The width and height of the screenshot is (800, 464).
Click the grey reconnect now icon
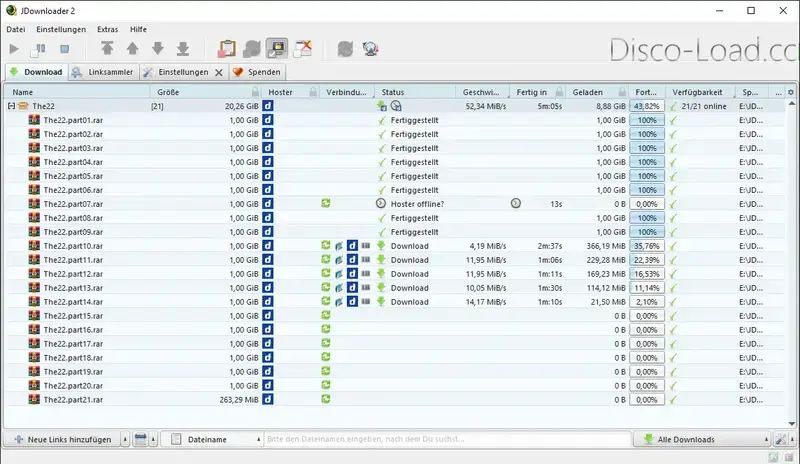pos(345,49)
